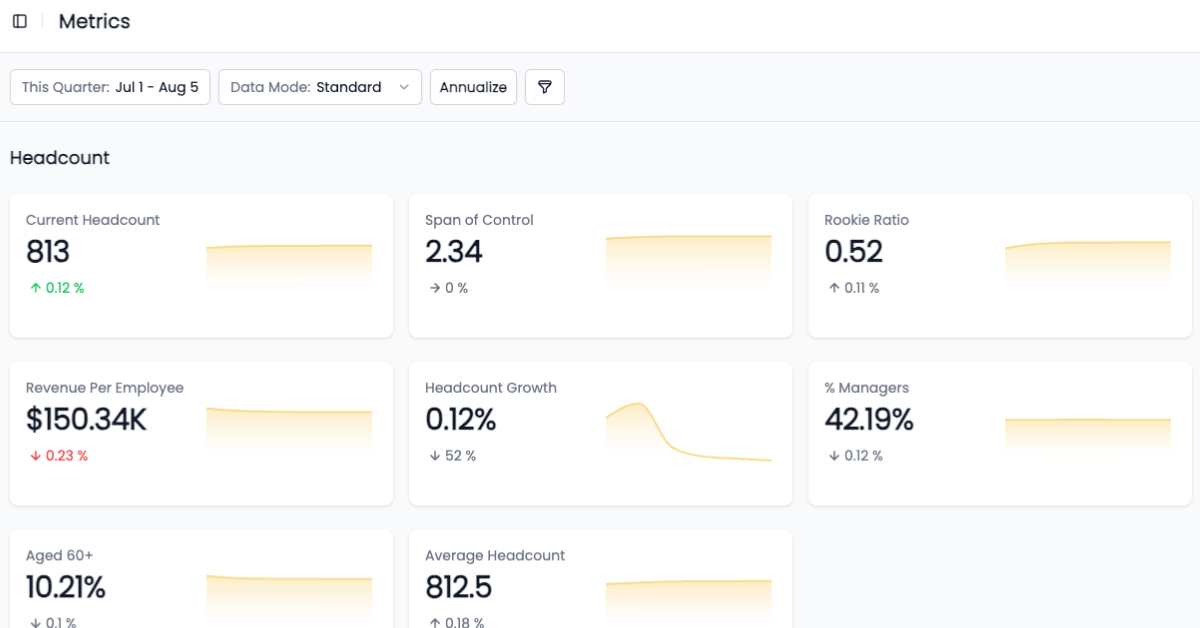Open the This Quarter date range picker
The width and height of the screenshot is (1200, 628).
110,87
